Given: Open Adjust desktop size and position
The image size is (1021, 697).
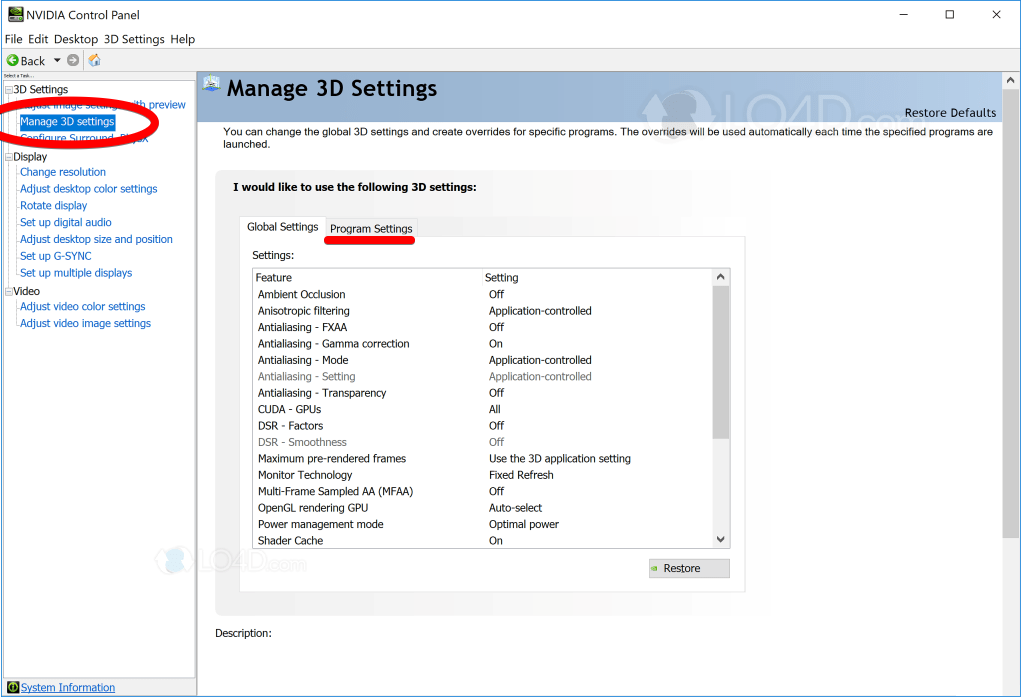Looking at the screenshot, I should [x=96, y=240].
